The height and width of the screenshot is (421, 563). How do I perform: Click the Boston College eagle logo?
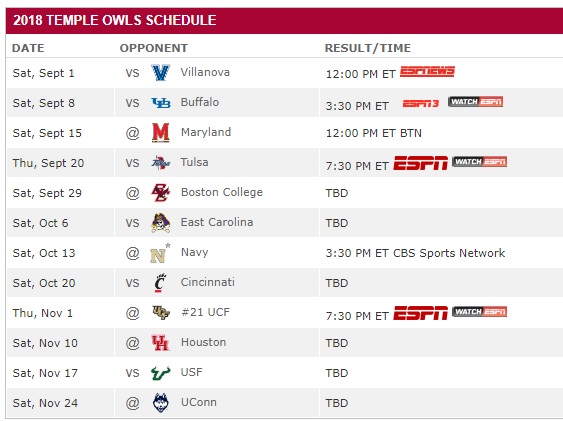[160, 193]
